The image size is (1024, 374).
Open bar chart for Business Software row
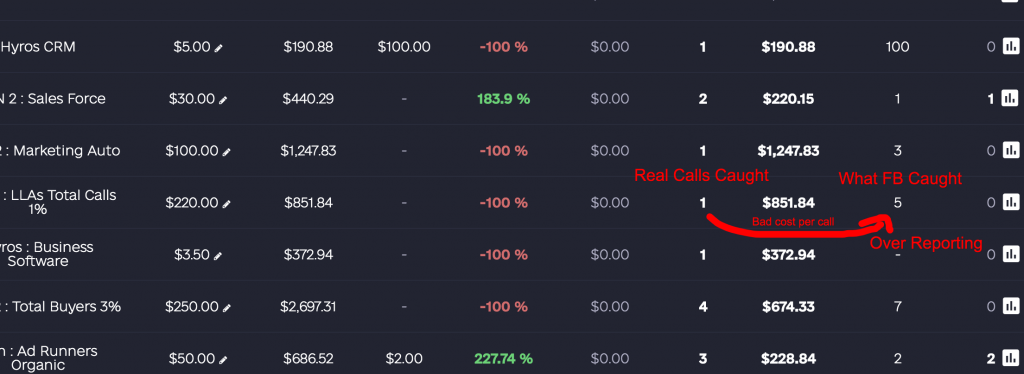(1010, 255)
